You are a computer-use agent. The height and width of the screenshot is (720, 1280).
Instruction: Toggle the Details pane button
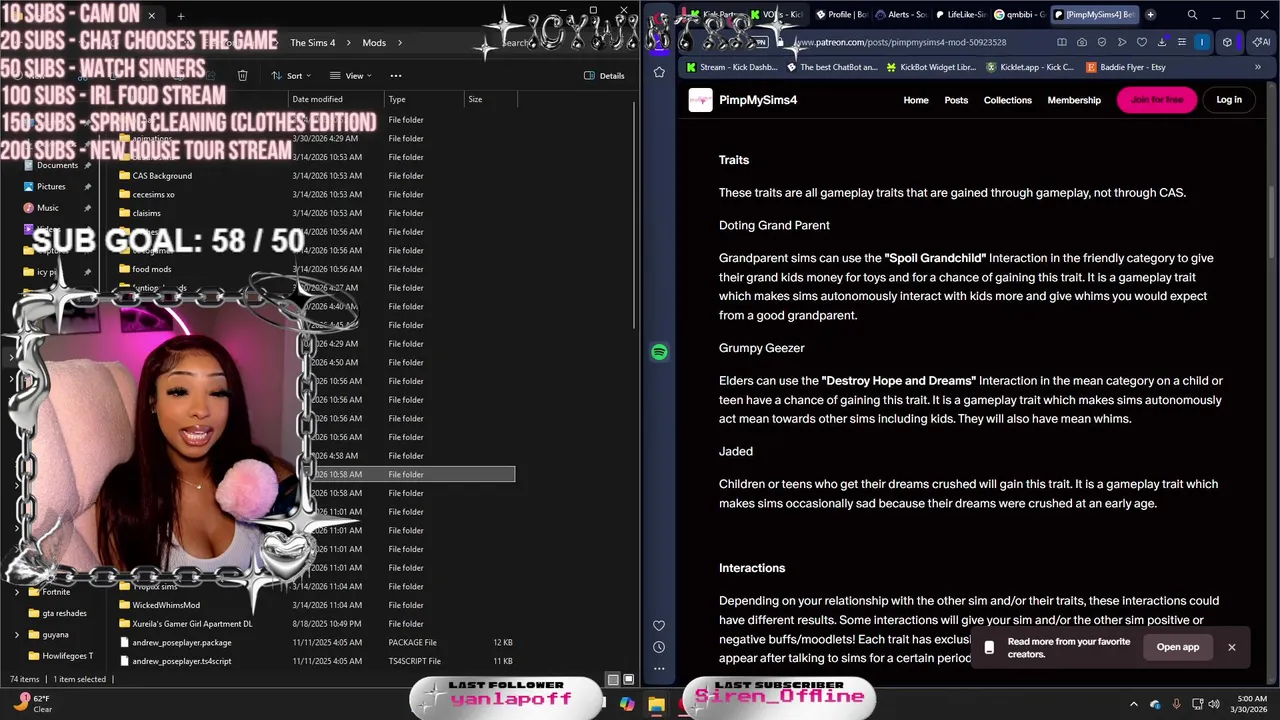(x=605, y=75)
